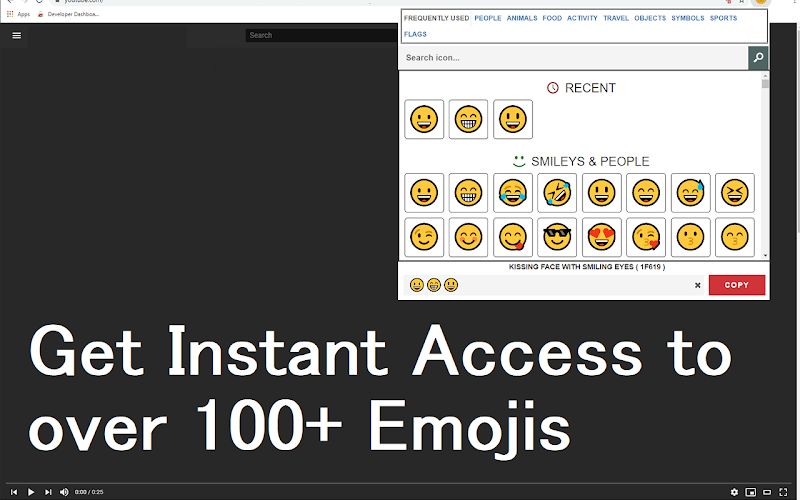The width and height of the screenshot is (800, 500).
Task: Pick the face licking lips emoji
Action: (513, 237)
